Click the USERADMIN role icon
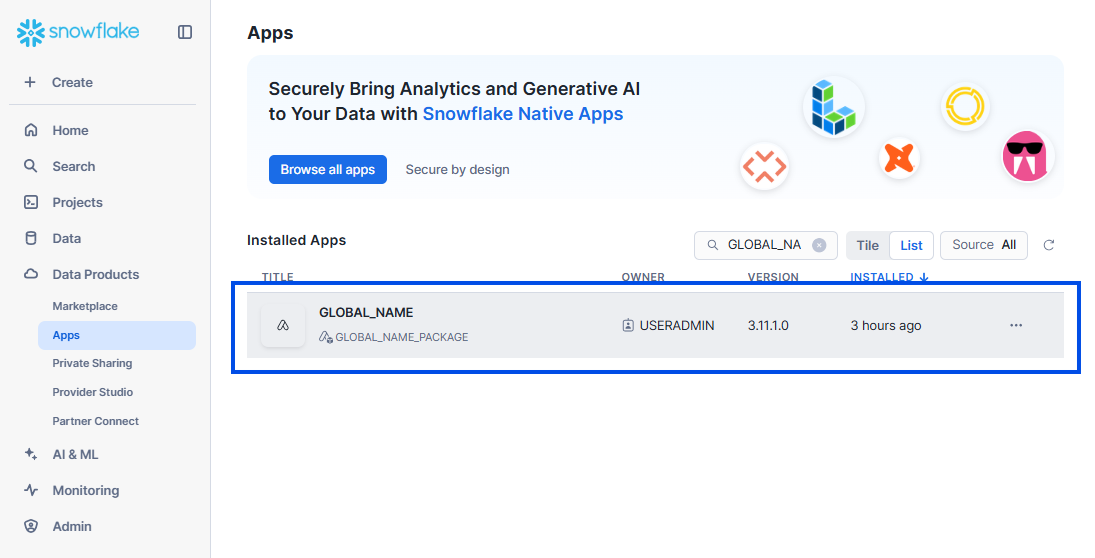Screen dimensions: 1095x558 point(628,325)
